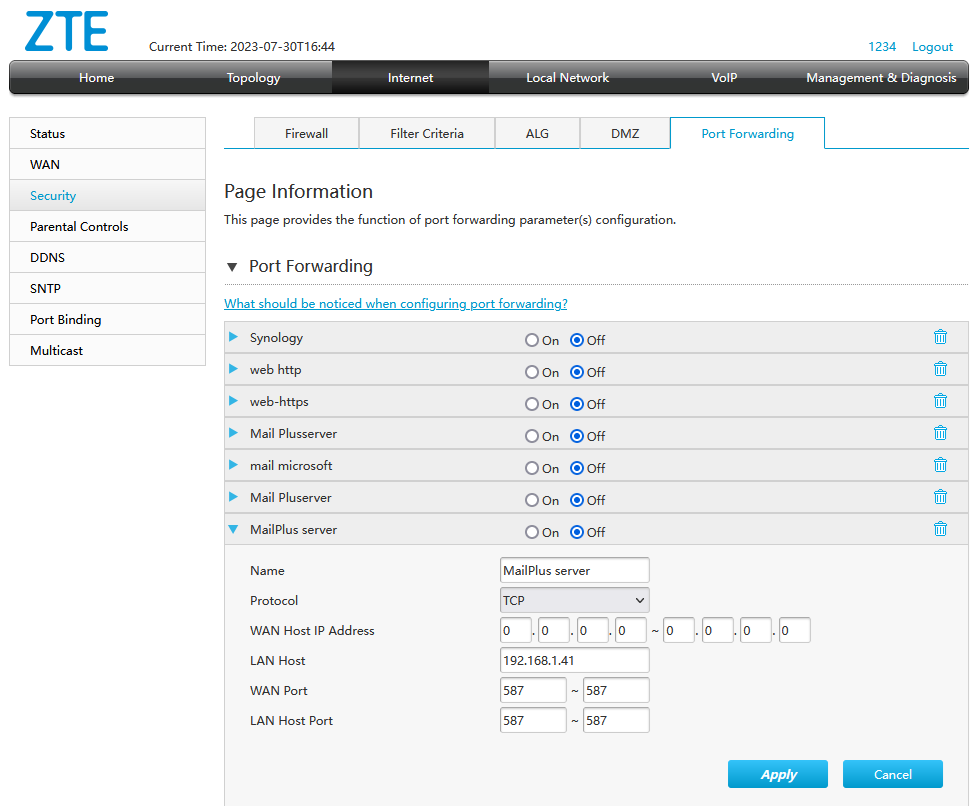Delete the Mail Pluserver rule
Viewport: 974px width, 806px height.
pyautogui.click(x=940, y=497)
